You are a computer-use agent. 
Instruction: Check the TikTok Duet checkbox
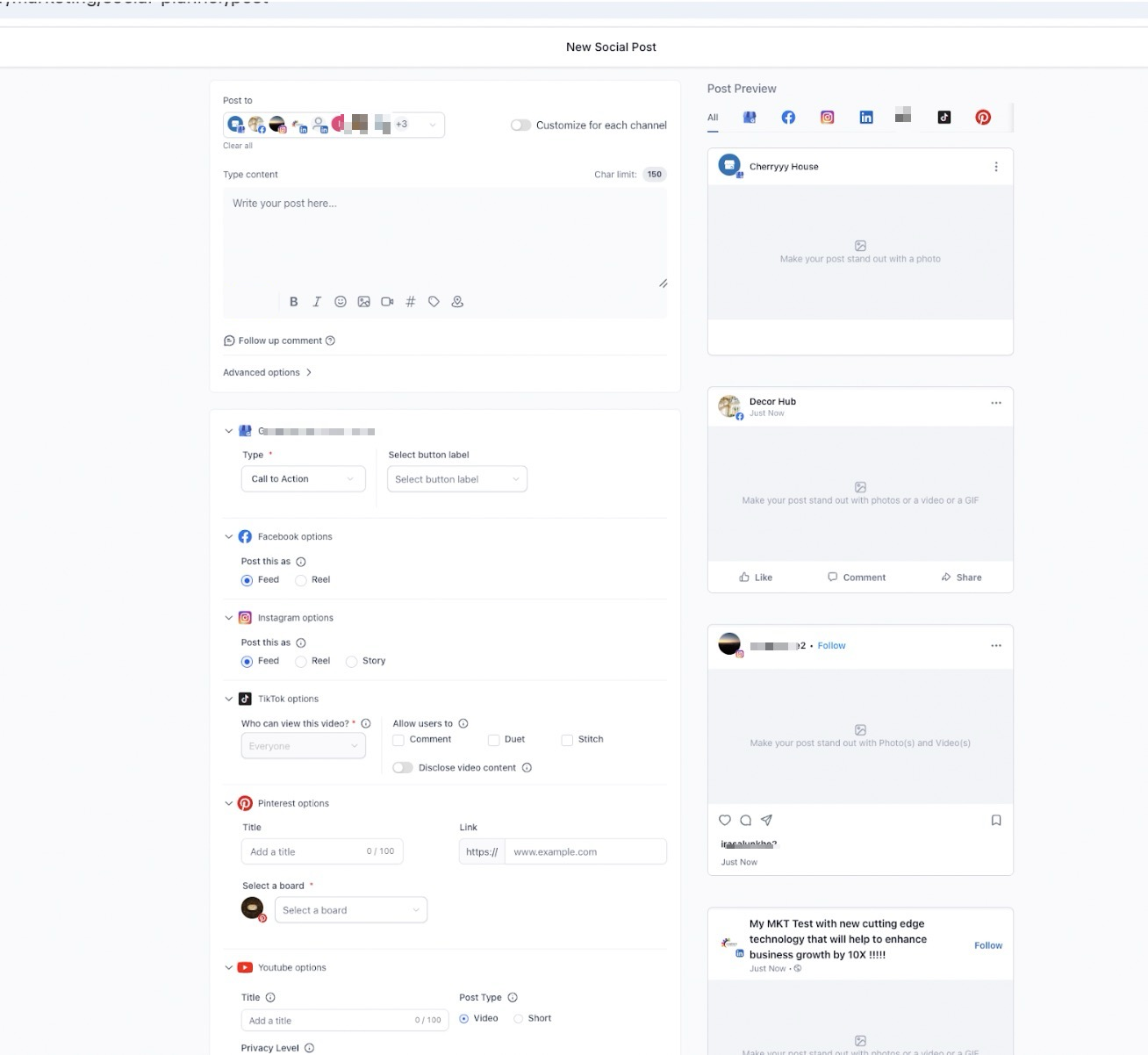click(493, 740)
